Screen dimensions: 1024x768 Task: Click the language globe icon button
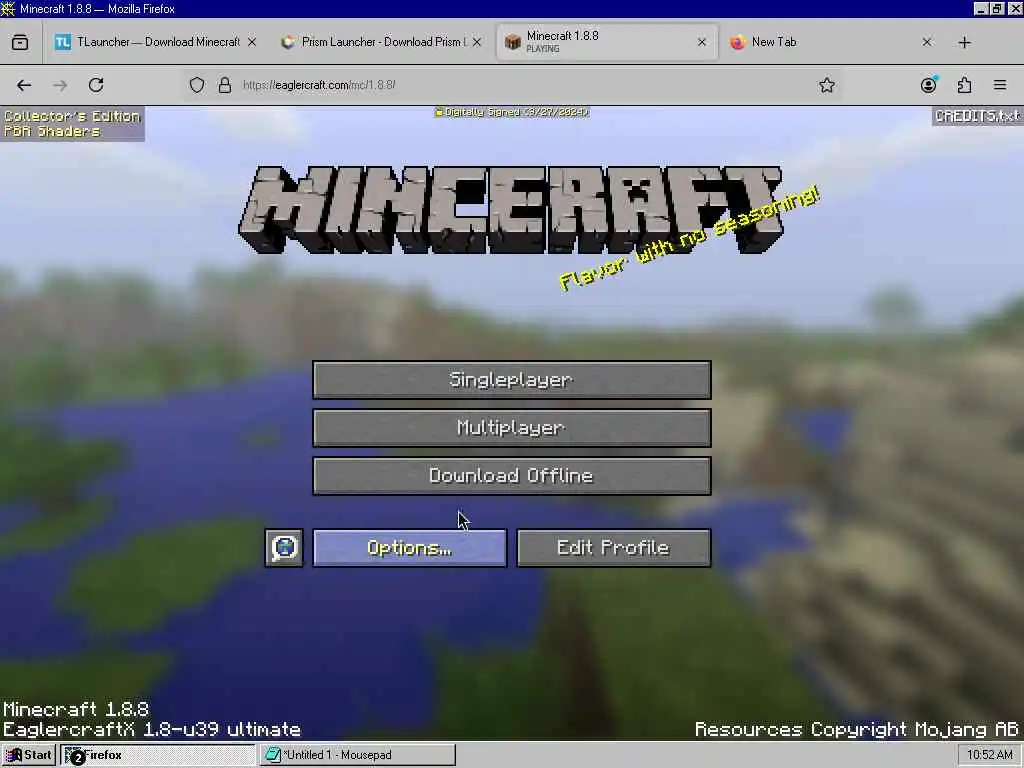[284, 548]
